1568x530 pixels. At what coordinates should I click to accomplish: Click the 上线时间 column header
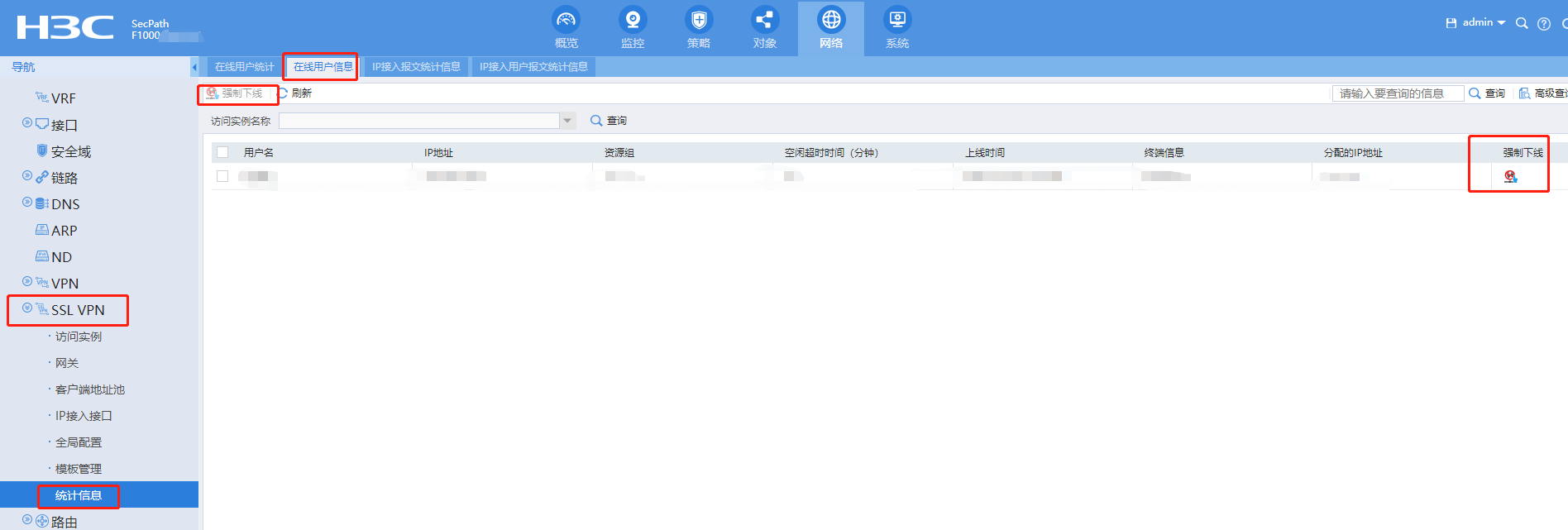coord(985,153)
